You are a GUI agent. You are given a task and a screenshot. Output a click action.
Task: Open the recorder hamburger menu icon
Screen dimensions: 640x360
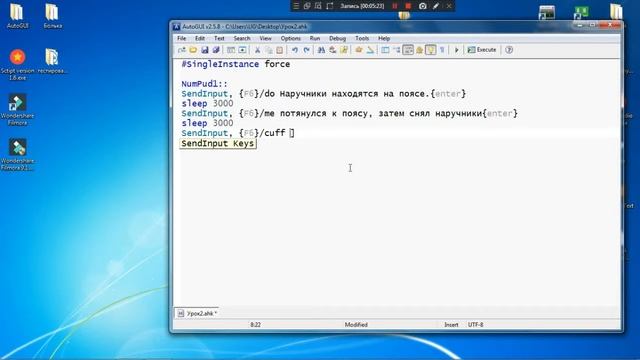pos(296,6)
